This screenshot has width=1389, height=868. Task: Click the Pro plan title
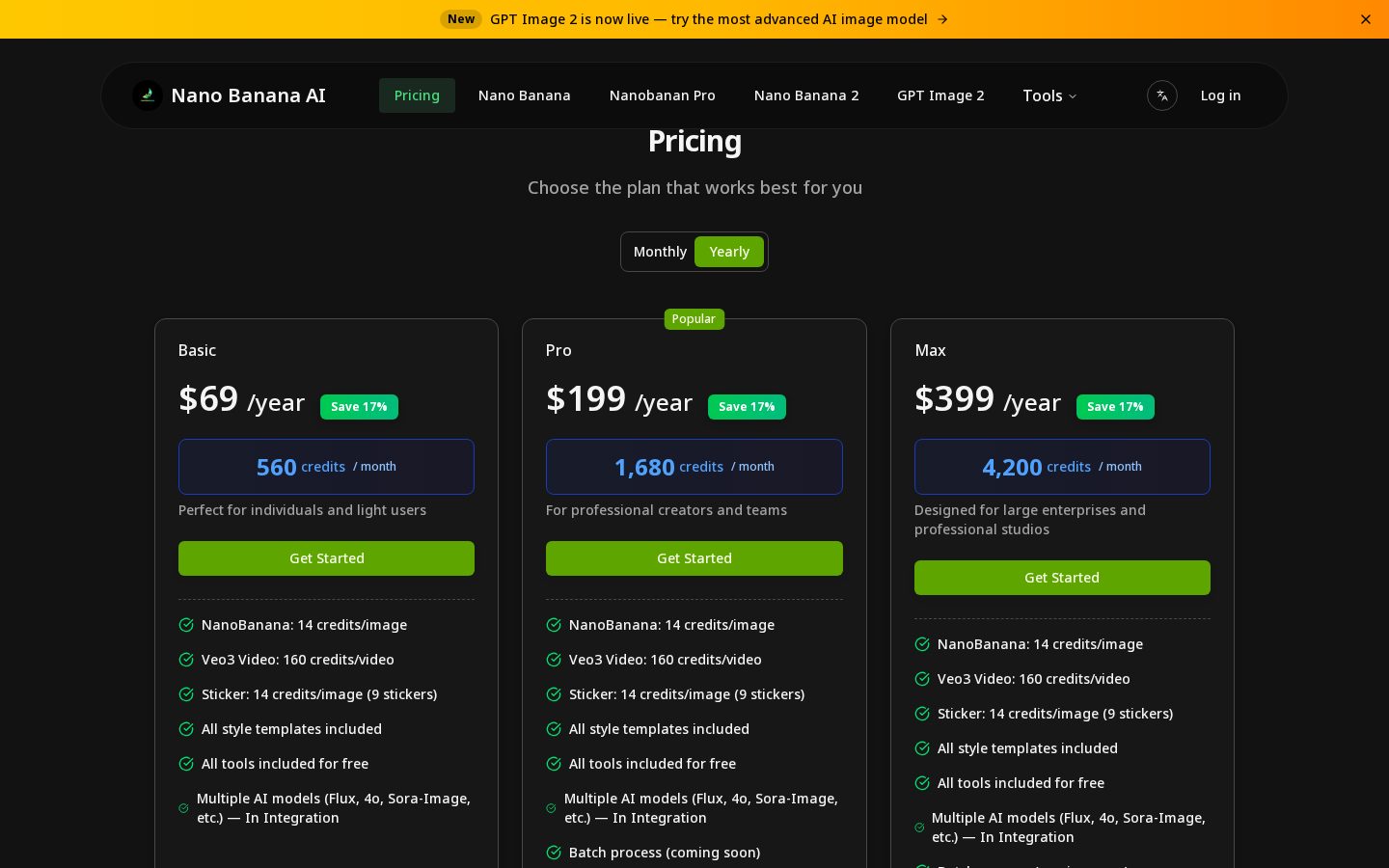[558, 350]
